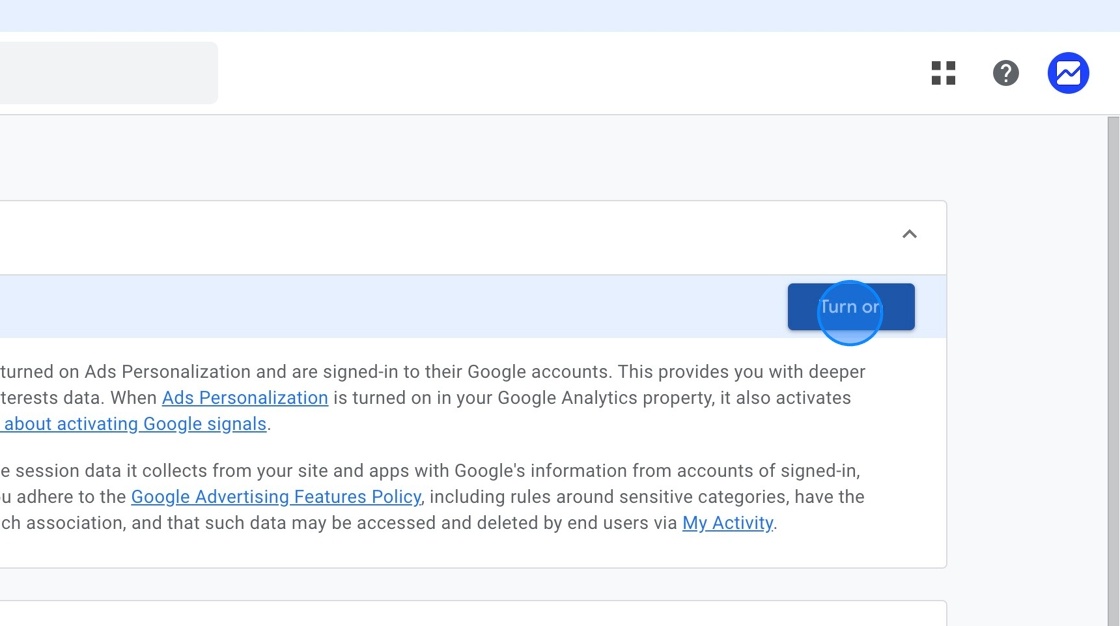Viewport: 1120px width, 626px height.
Task: Activate Google signals with the blue button
Action: [x=850, y=307]
